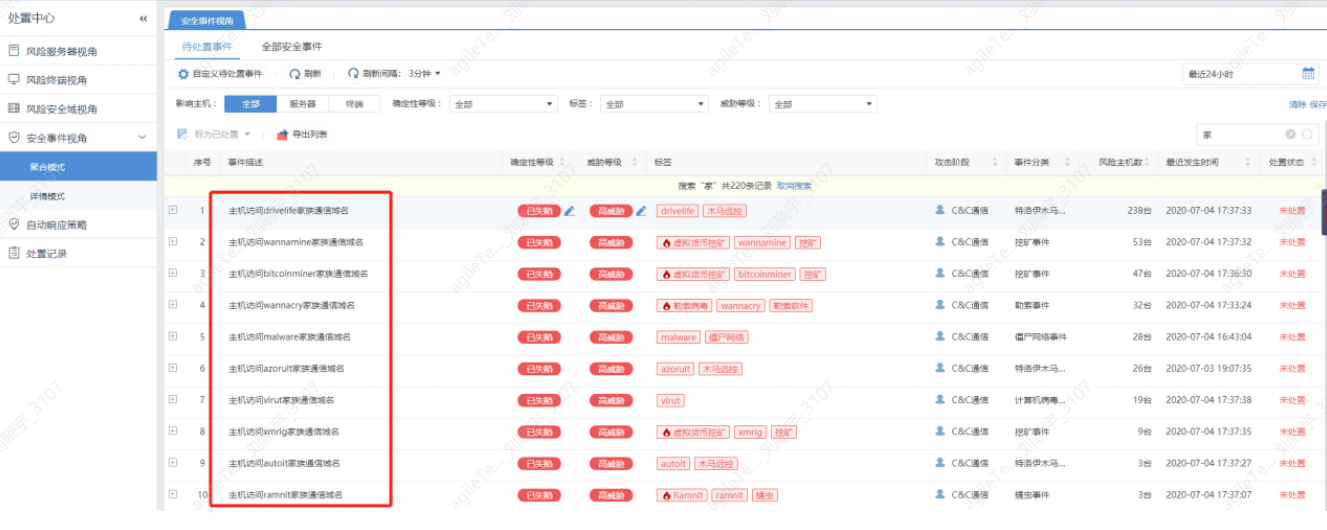Click the 导出列表 export button
The image size is (1327, 530).
302,134
